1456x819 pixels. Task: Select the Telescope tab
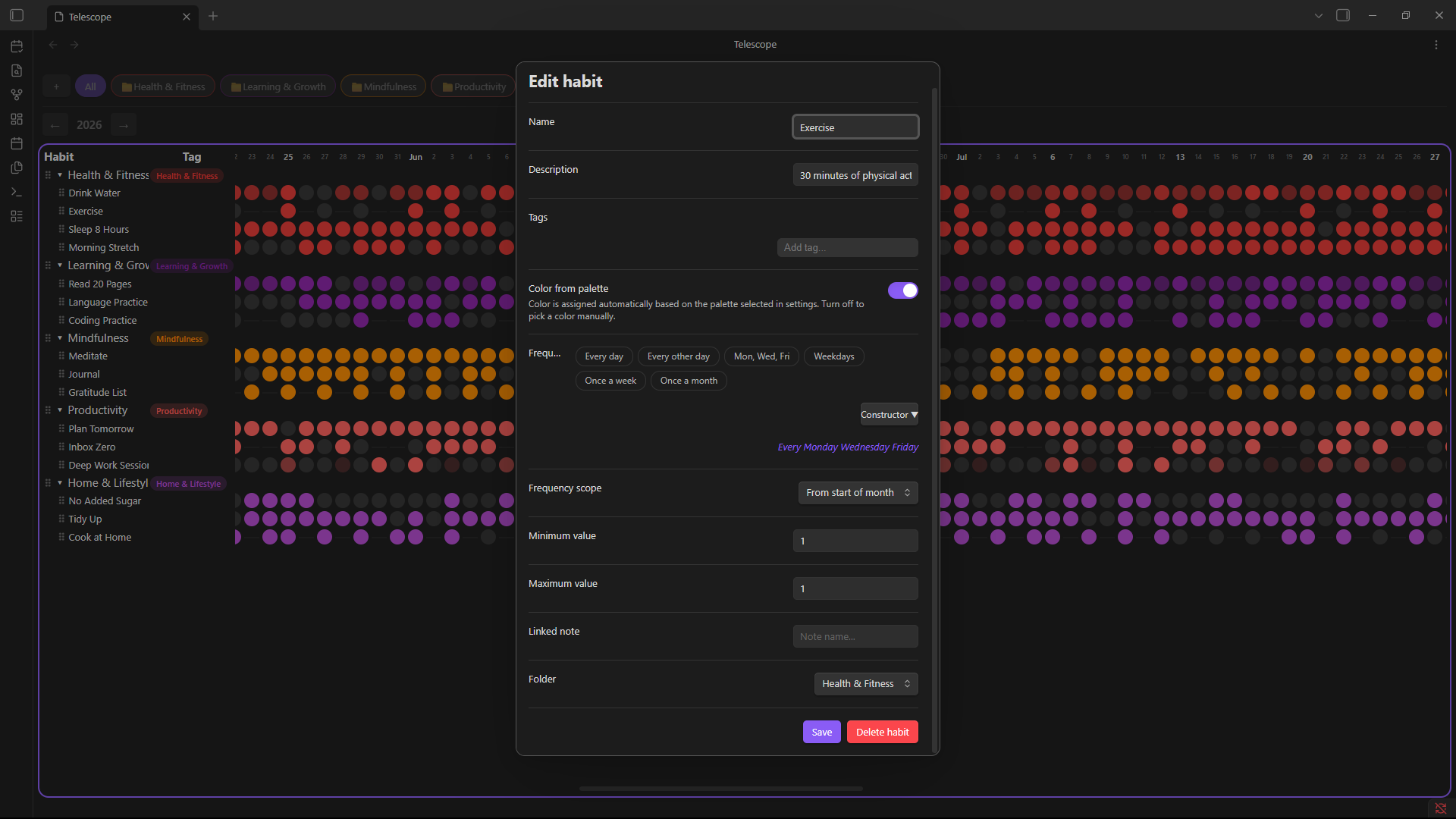pyautogui.click(x=121, y=17)
